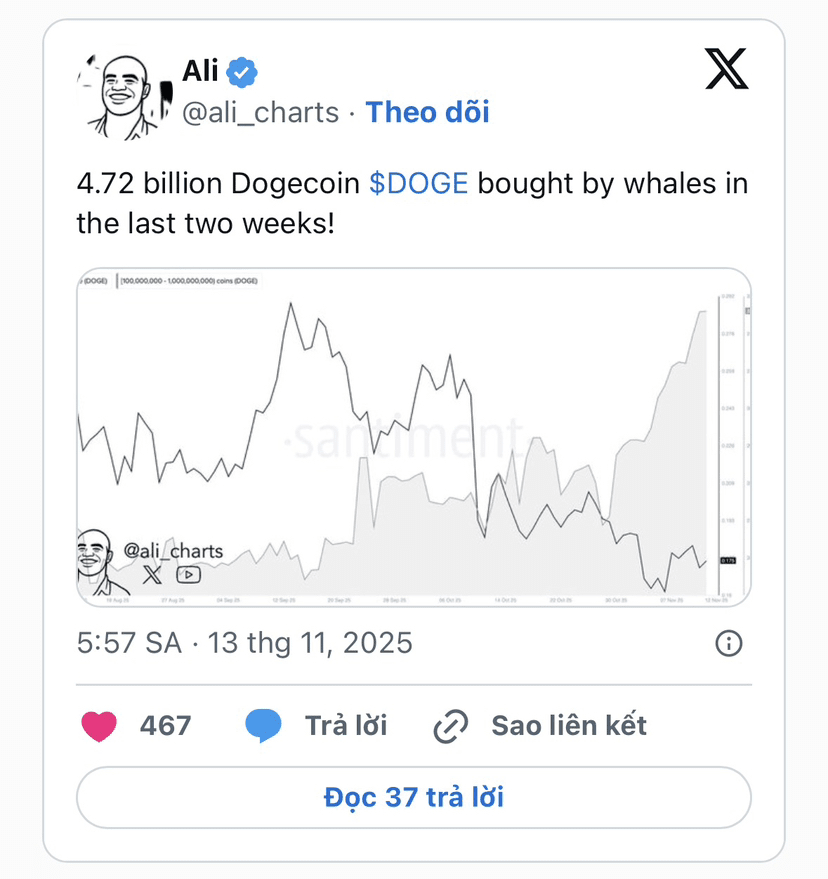Click the chain link copy icon
828x879 pixels.
450,727
